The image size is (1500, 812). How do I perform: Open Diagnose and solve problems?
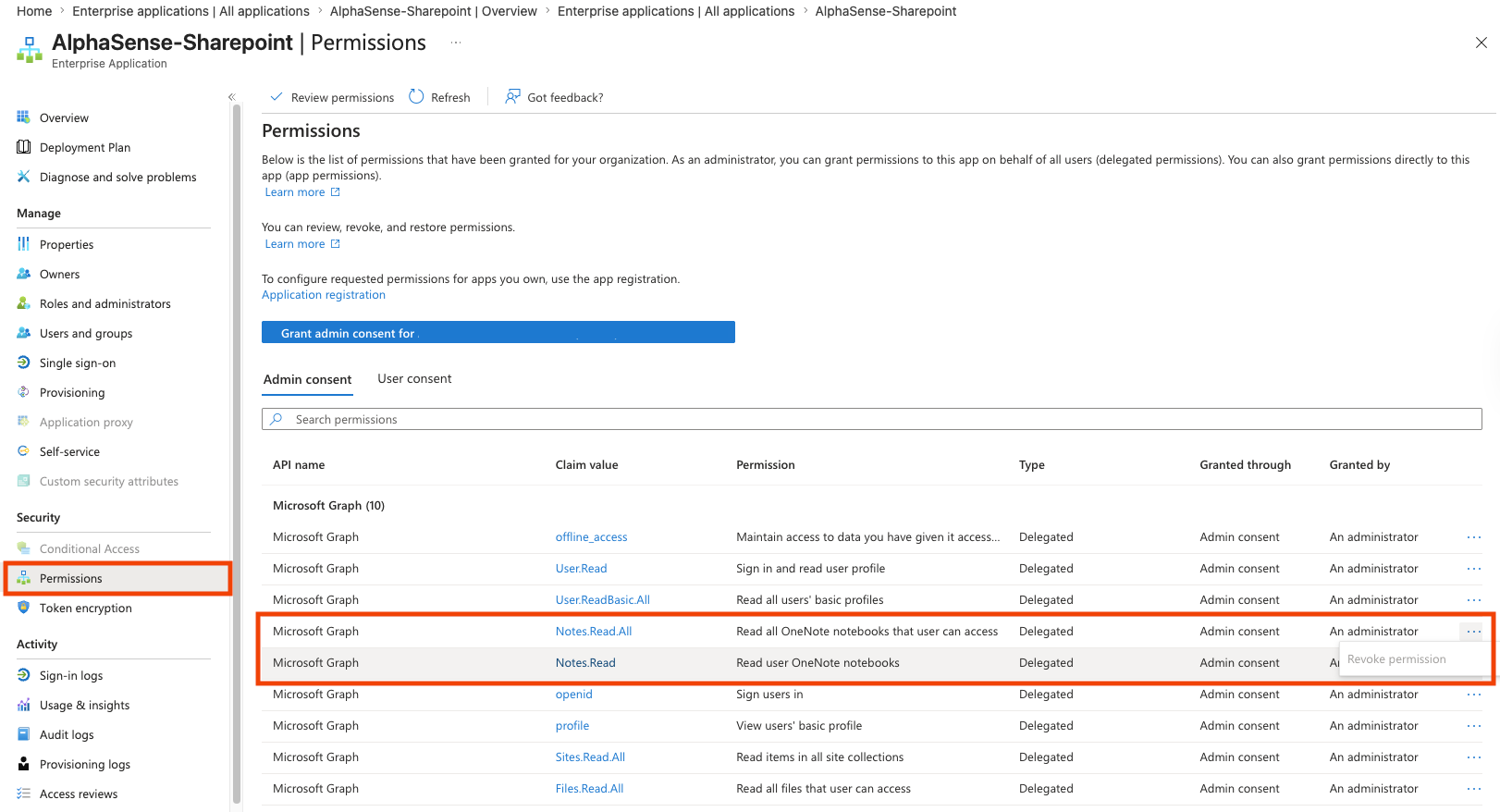[x=117, y=177]
